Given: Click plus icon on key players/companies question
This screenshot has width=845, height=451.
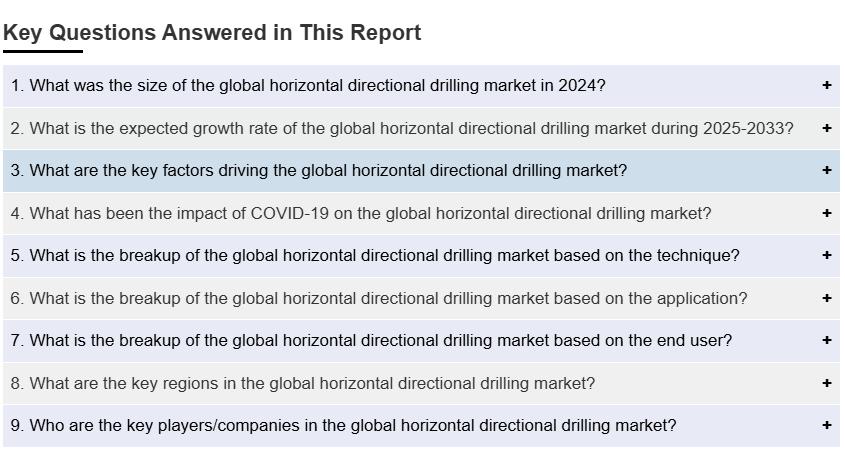Looking at the screenshot, I should click(x=827, y=425).
